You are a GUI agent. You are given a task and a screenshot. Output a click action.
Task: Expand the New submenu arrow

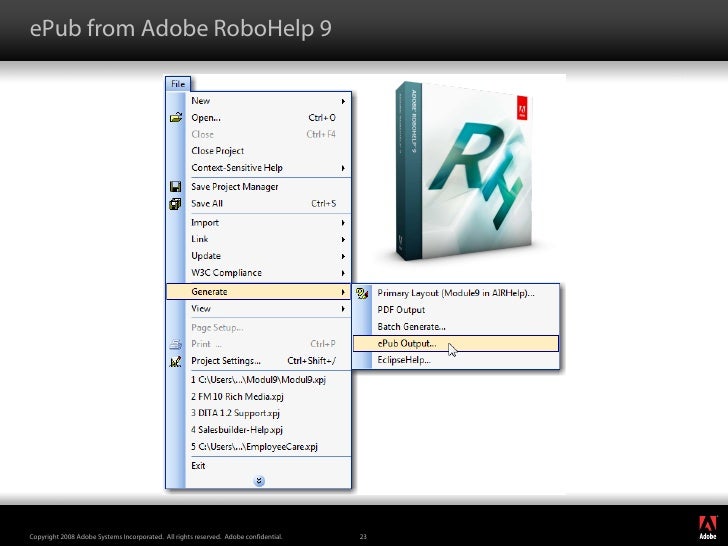343,101
